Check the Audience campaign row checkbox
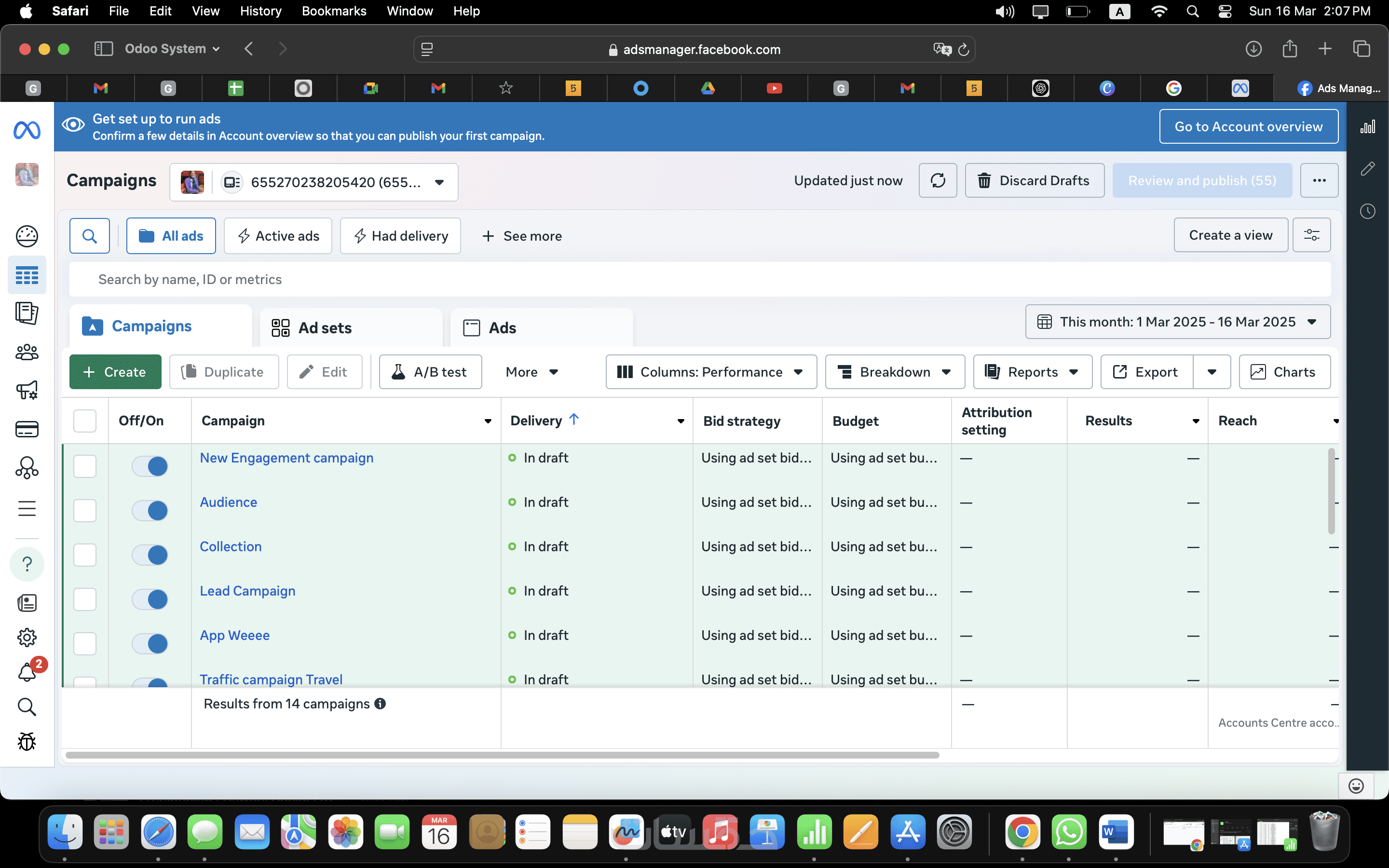The image size is (1389, 868). click(x=85, y=510)
